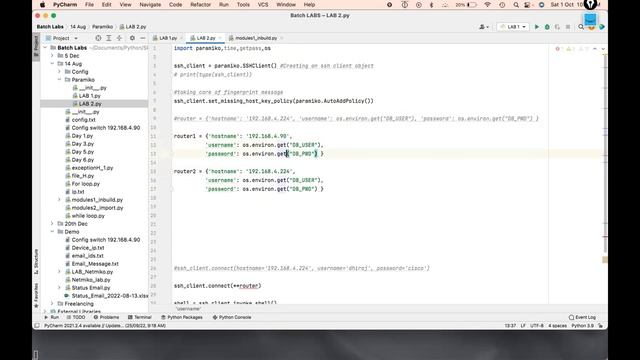The image size is (640, 360).
Task: Expand the Freelancing folder
Action: click(x=52, y=304)
